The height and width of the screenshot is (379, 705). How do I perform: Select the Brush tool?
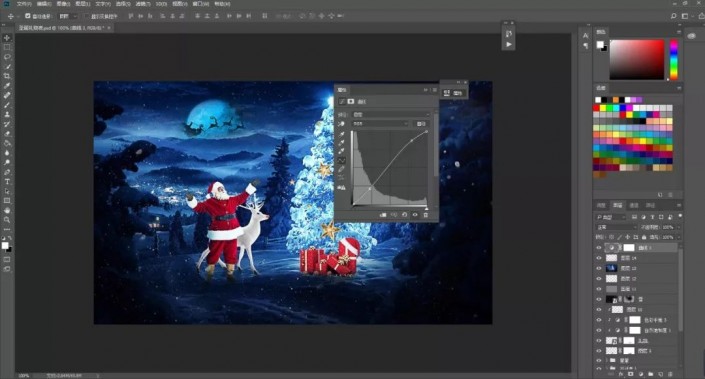[x=7, y=105]
